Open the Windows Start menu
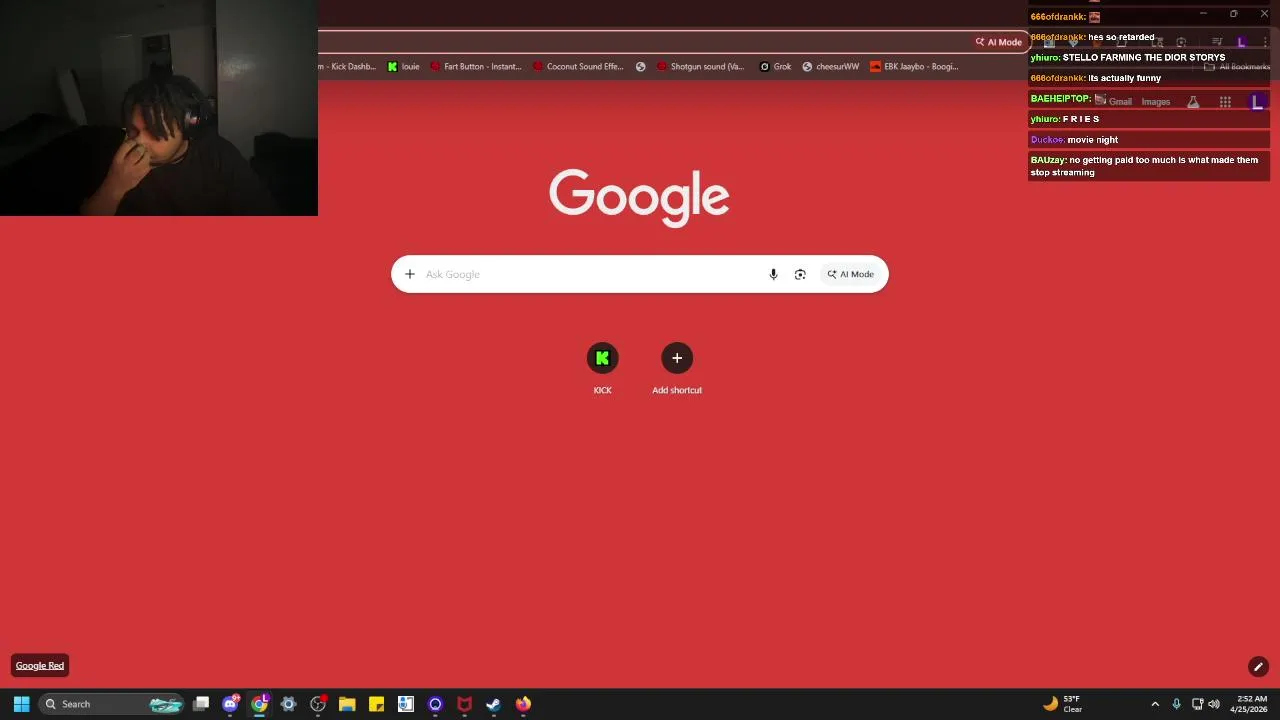This screenshot has height=720, width=1280. (x=21, y=704)
